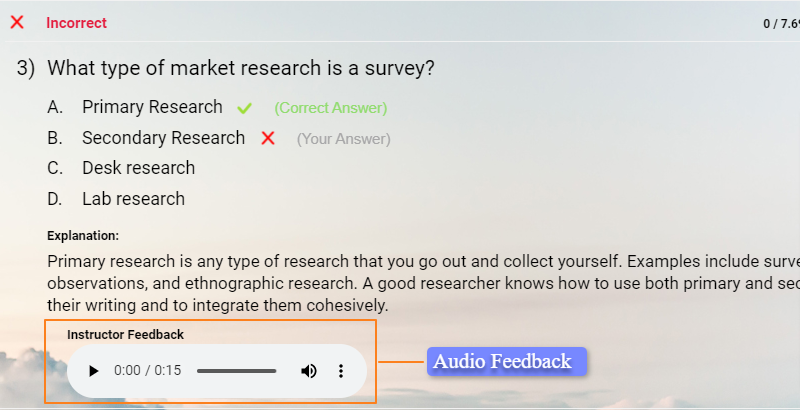The width and height of the screenshot is (800, 410).
Task: Select answer D Lab research
Action: click(133, 199)
